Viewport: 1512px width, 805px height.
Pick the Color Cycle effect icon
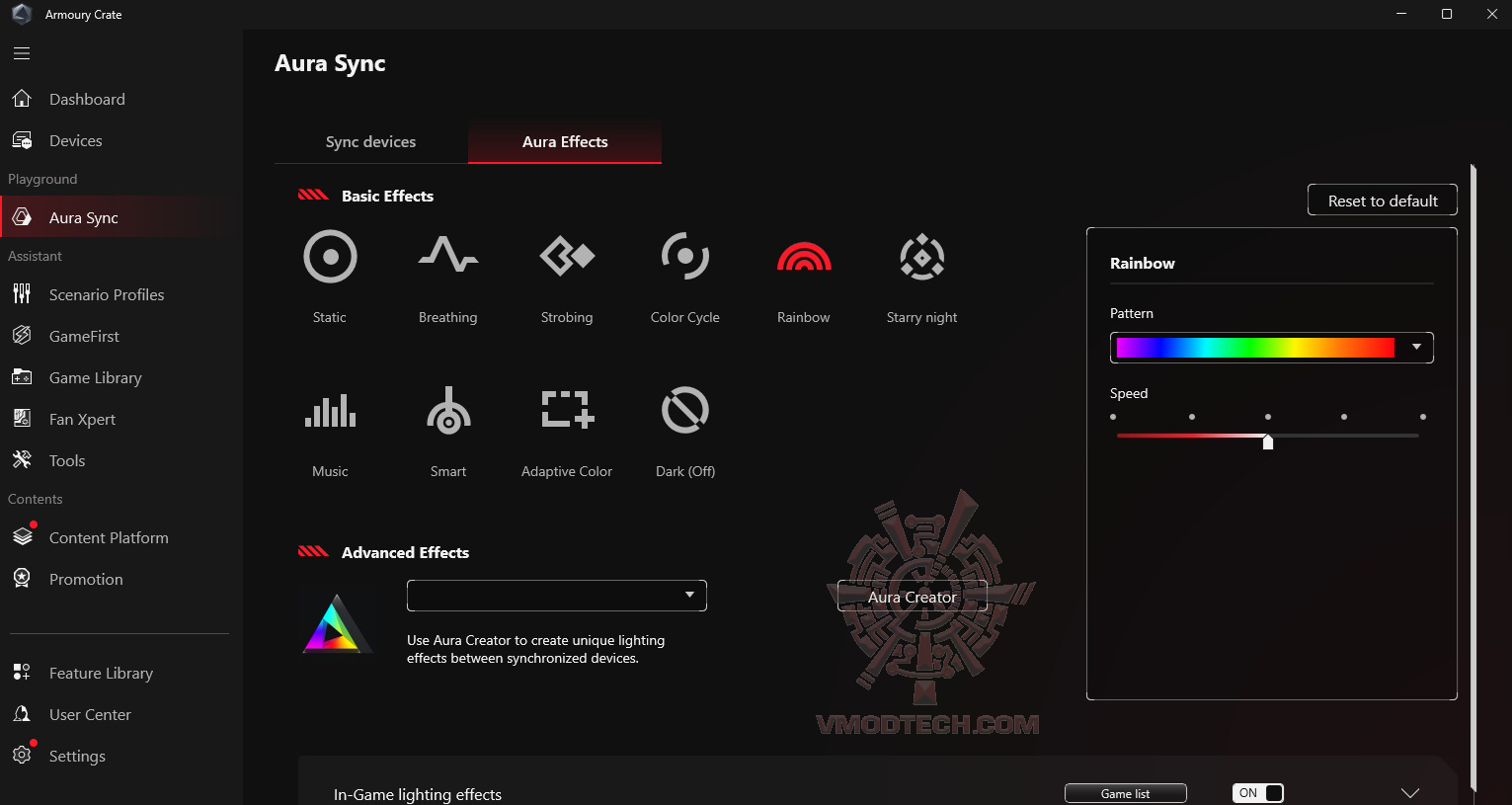(x=685, y=257)
